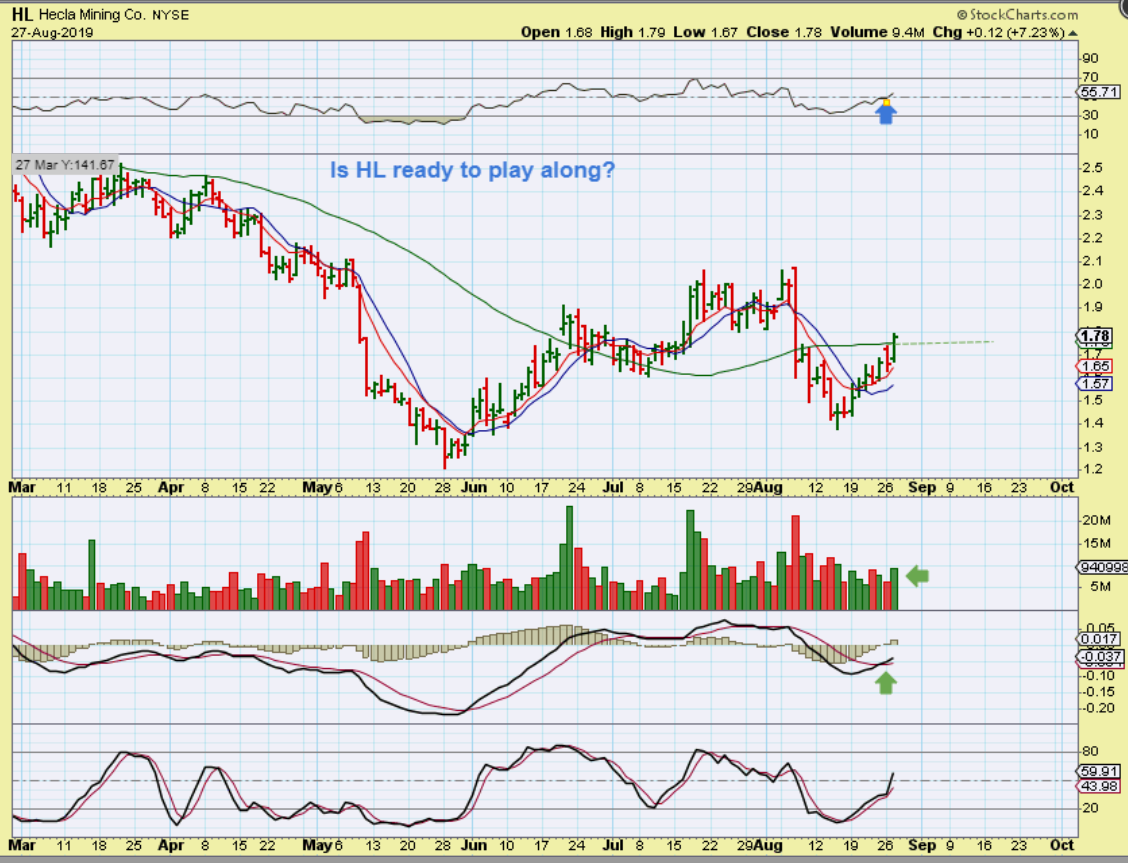Click the MACD histogram tag 0.017
This screenshot has width=1128, height=863.
pyautogui.click(x=1098, y=639)
